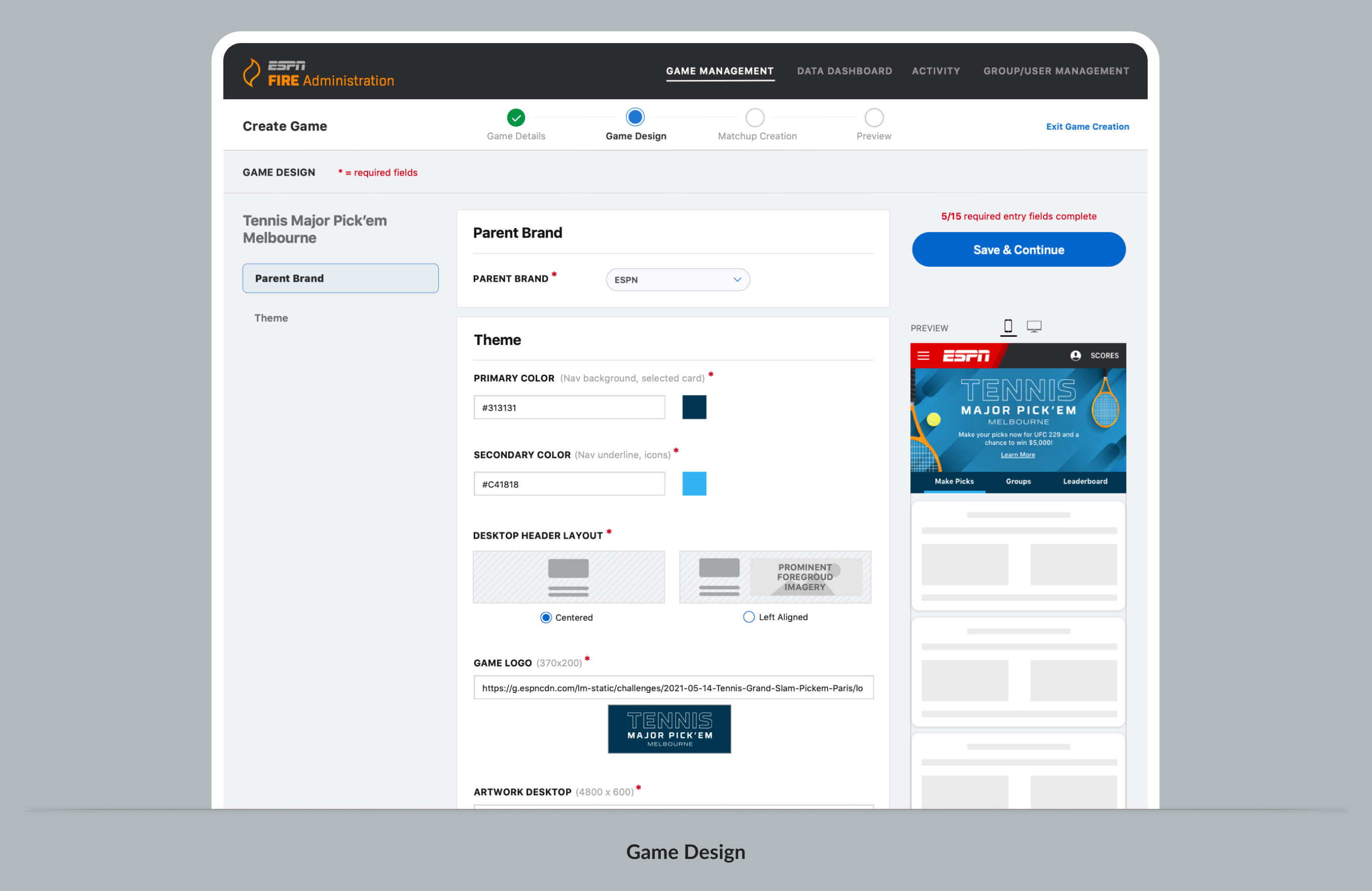Switch preview to mobile phone icon
This screenshot has height=891, width=1372.
click(1007, 326)
